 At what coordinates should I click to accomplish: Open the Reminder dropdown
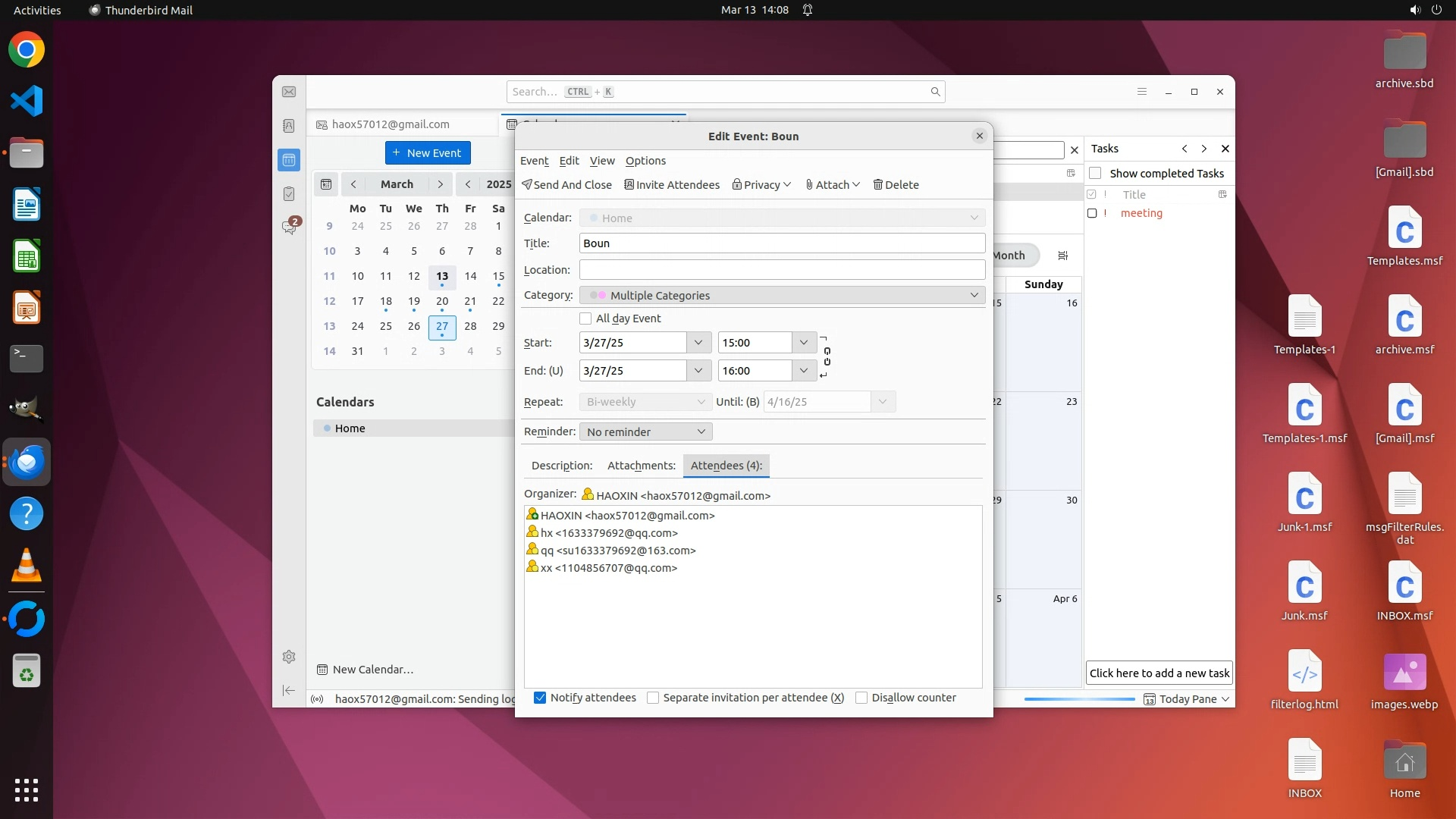[645, 432]
